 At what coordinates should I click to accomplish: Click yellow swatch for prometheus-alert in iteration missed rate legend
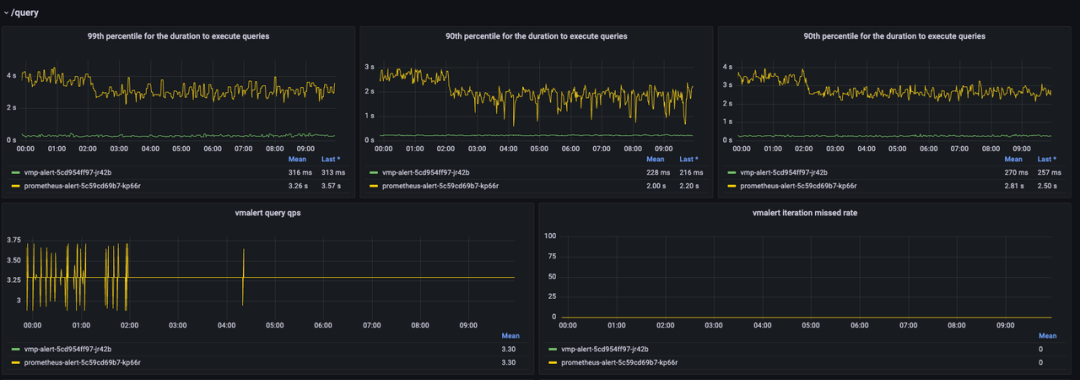[x=553, y=362]
